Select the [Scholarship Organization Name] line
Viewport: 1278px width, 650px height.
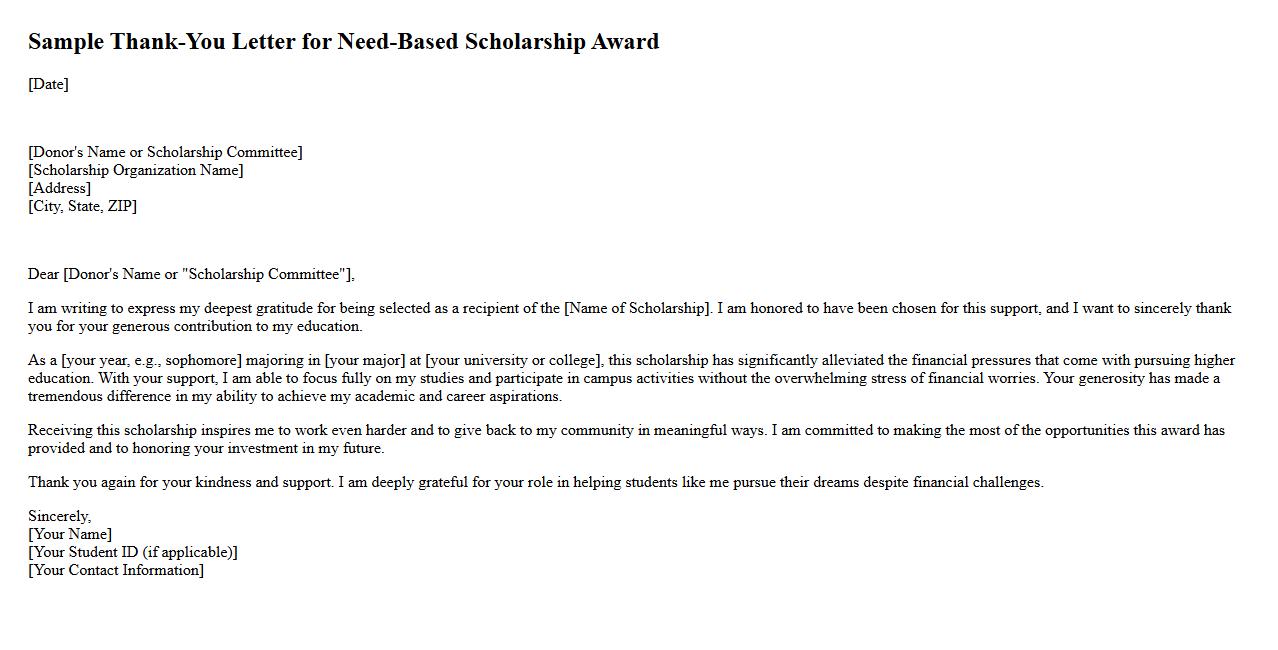pos(136,170)
